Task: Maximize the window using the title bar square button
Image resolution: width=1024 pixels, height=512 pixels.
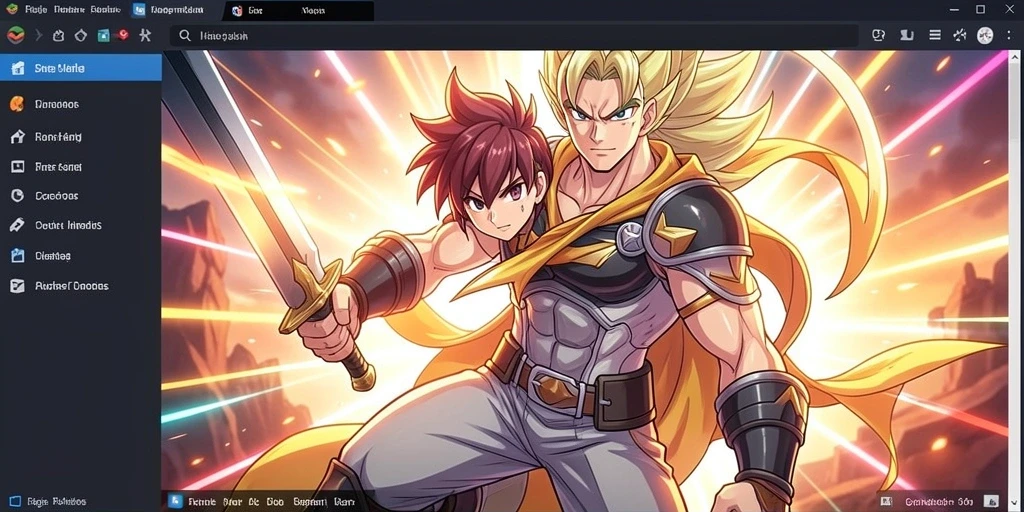Action: pos(980,9)
